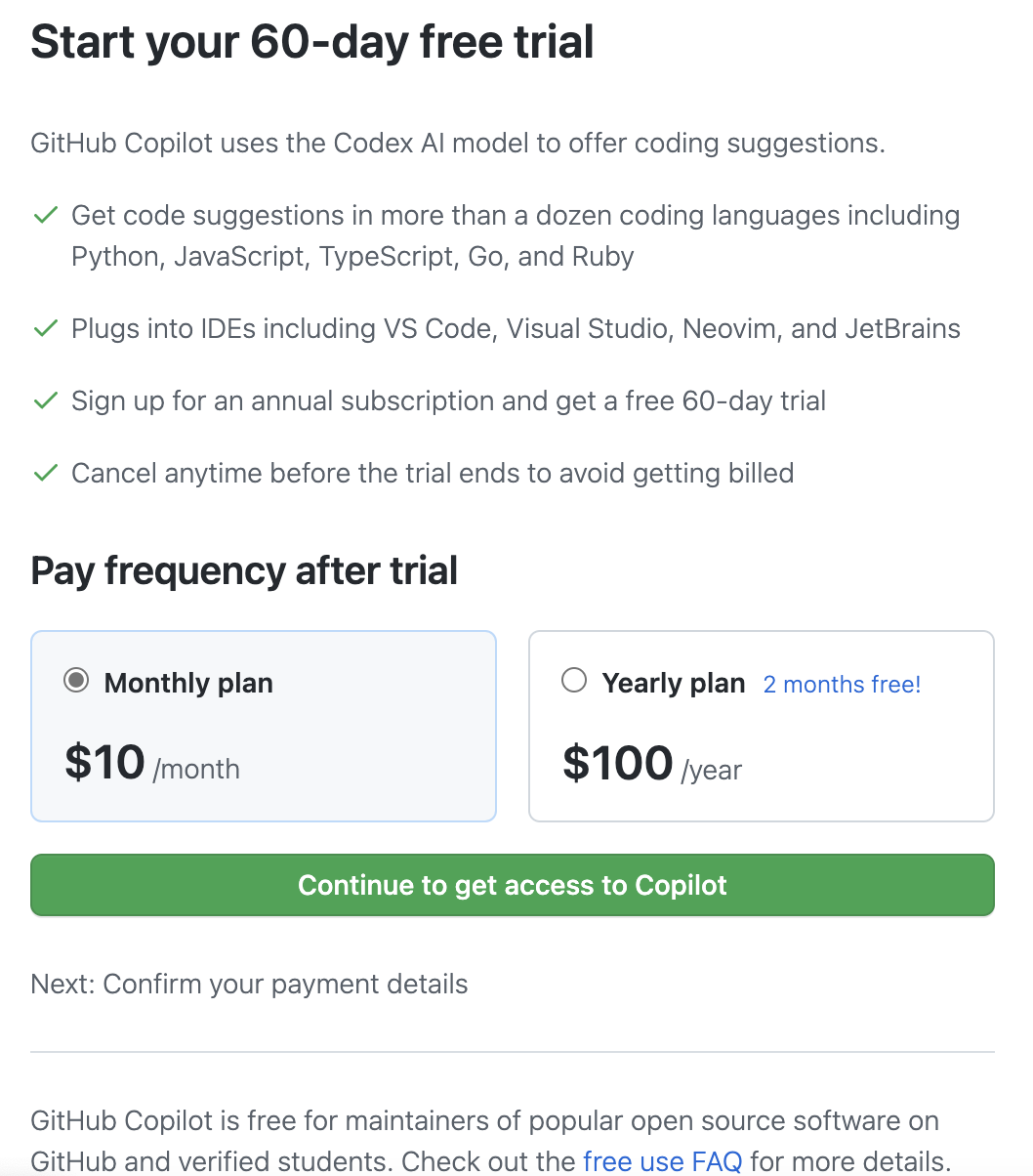Select the Monthly plan radio button
The image size is (1033, 1176).
76,681
